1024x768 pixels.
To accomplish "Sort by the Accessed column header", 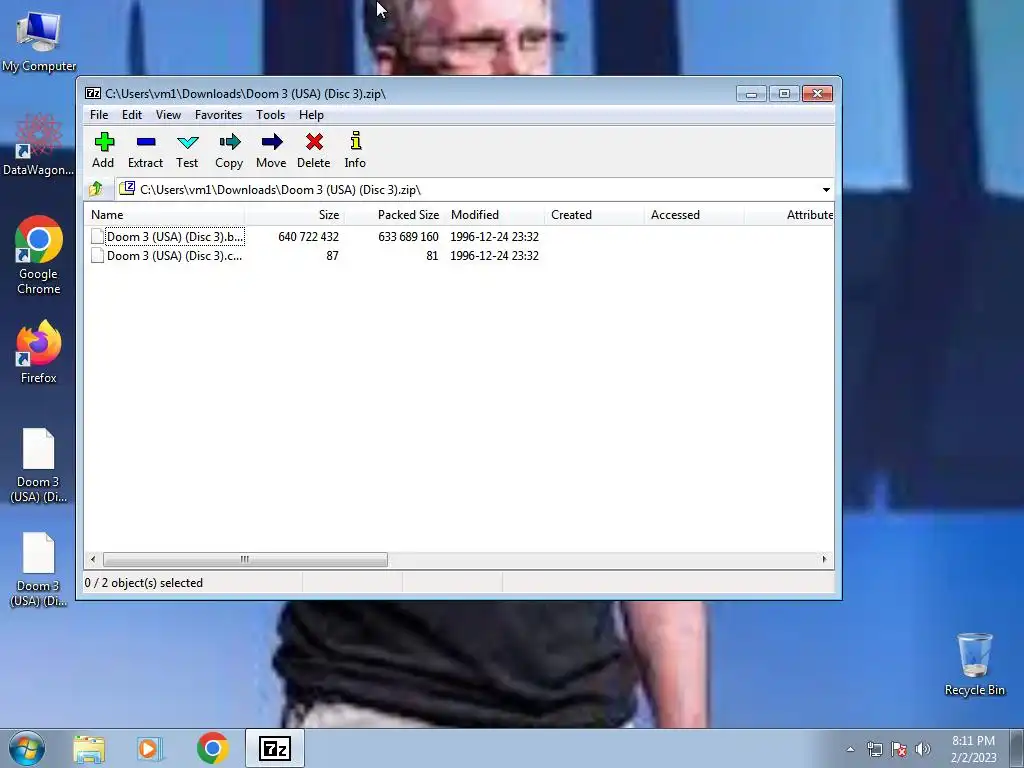I will pyautogui.click(x=694, y=215).
